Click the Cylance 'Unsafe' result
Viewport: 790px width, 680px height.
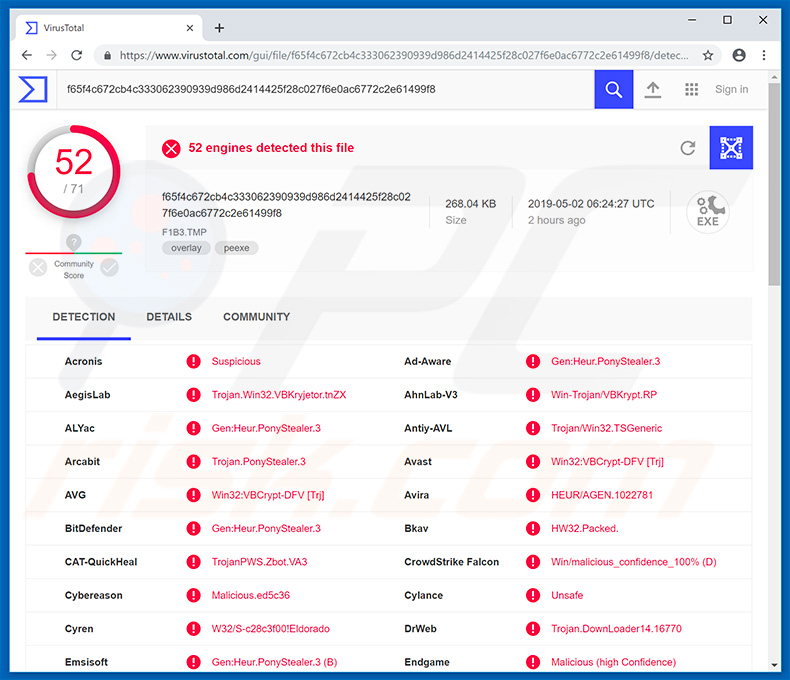(x=567, y=595)
